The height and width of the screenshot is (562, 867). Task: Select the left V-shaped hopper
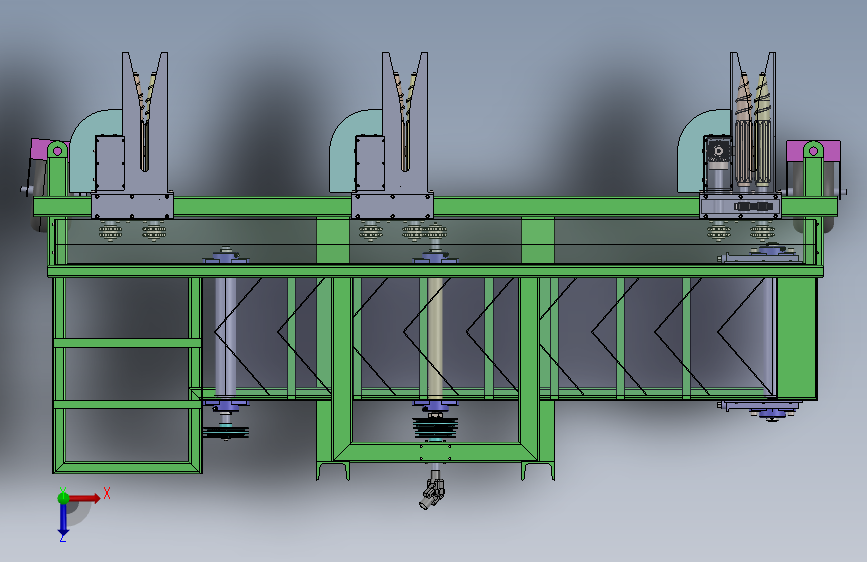click(x=145, y=123)
